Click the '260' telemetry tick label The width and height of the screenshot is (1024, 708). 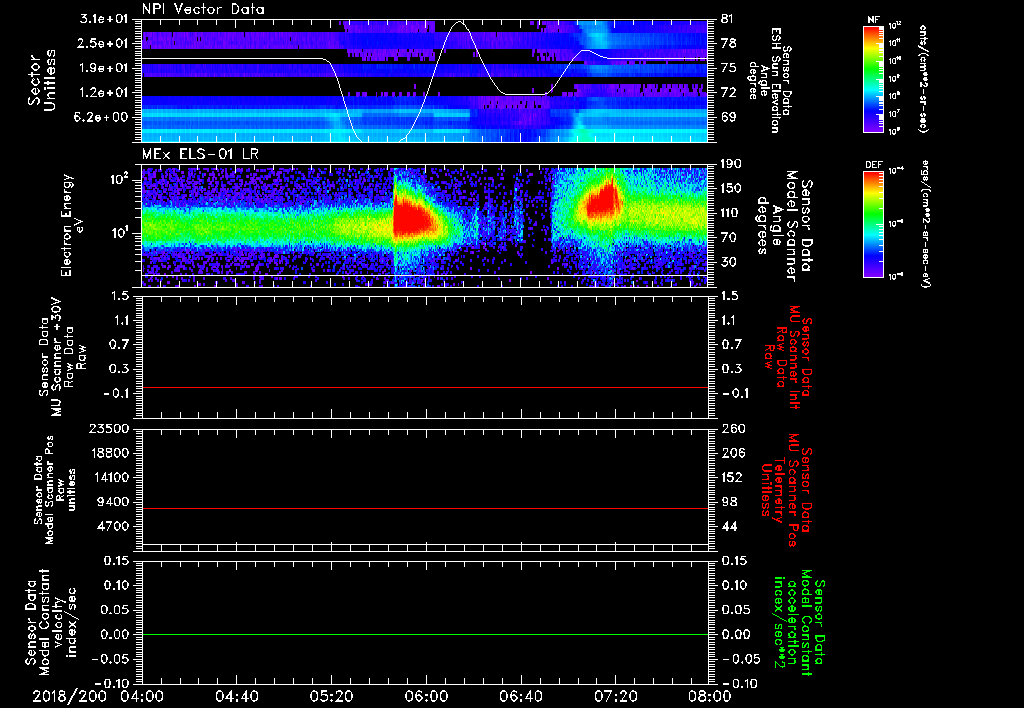[x=732, y=428]
